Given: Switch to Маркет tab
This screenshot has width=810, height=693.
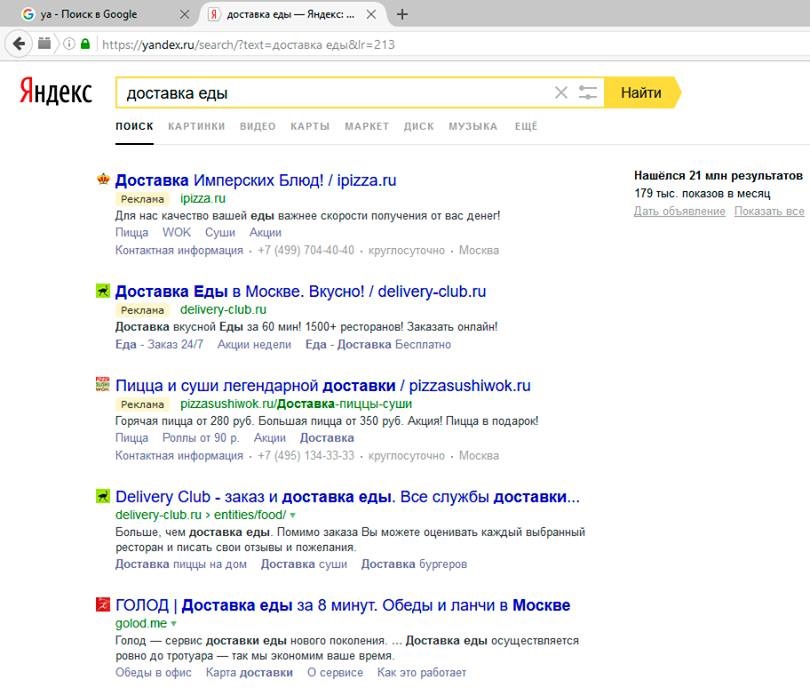Looking at the screenshot, I should point(367,127).
